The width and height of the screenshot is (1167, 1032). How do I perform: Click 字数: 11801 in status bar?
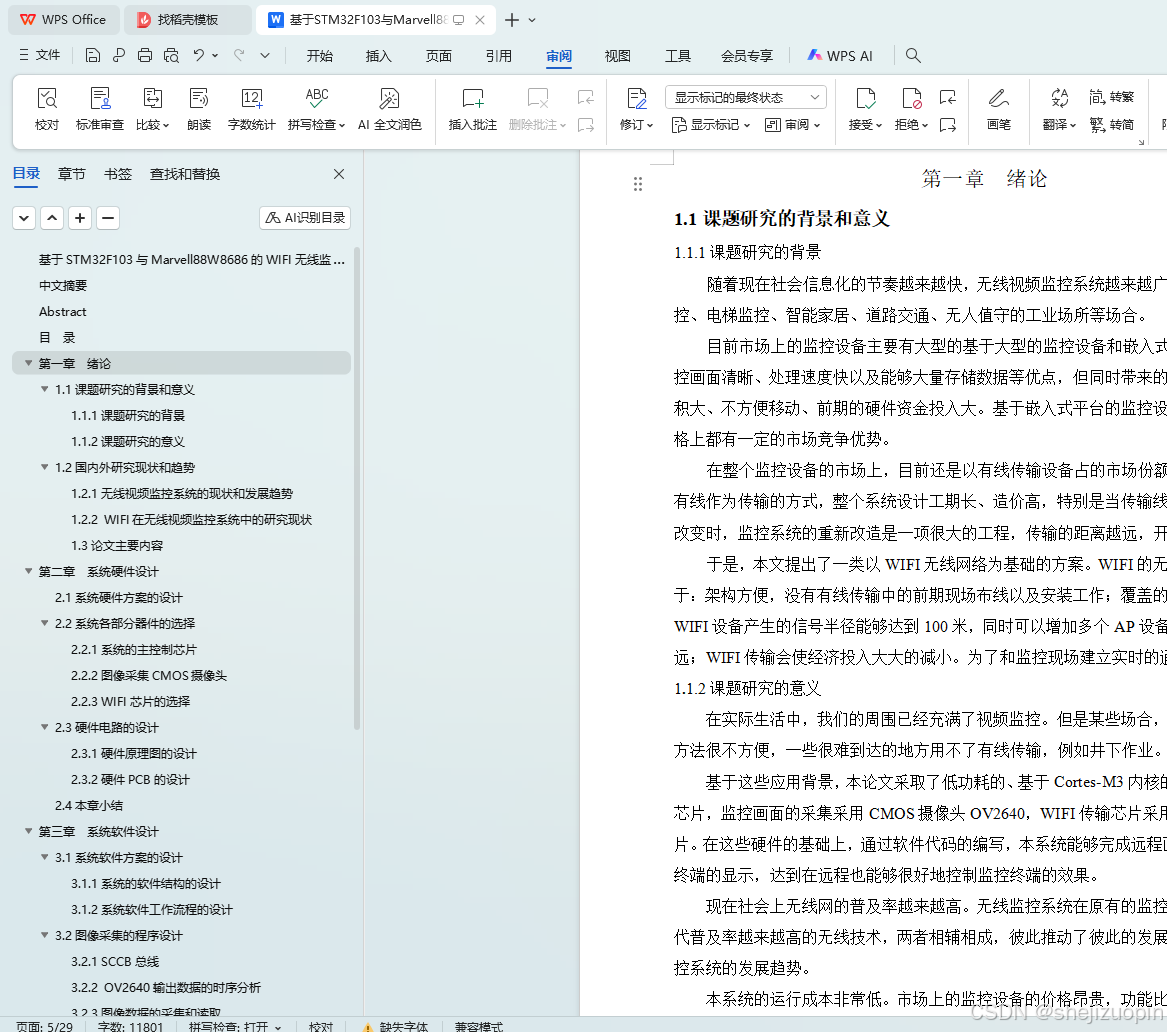[x=130, y=1026]
